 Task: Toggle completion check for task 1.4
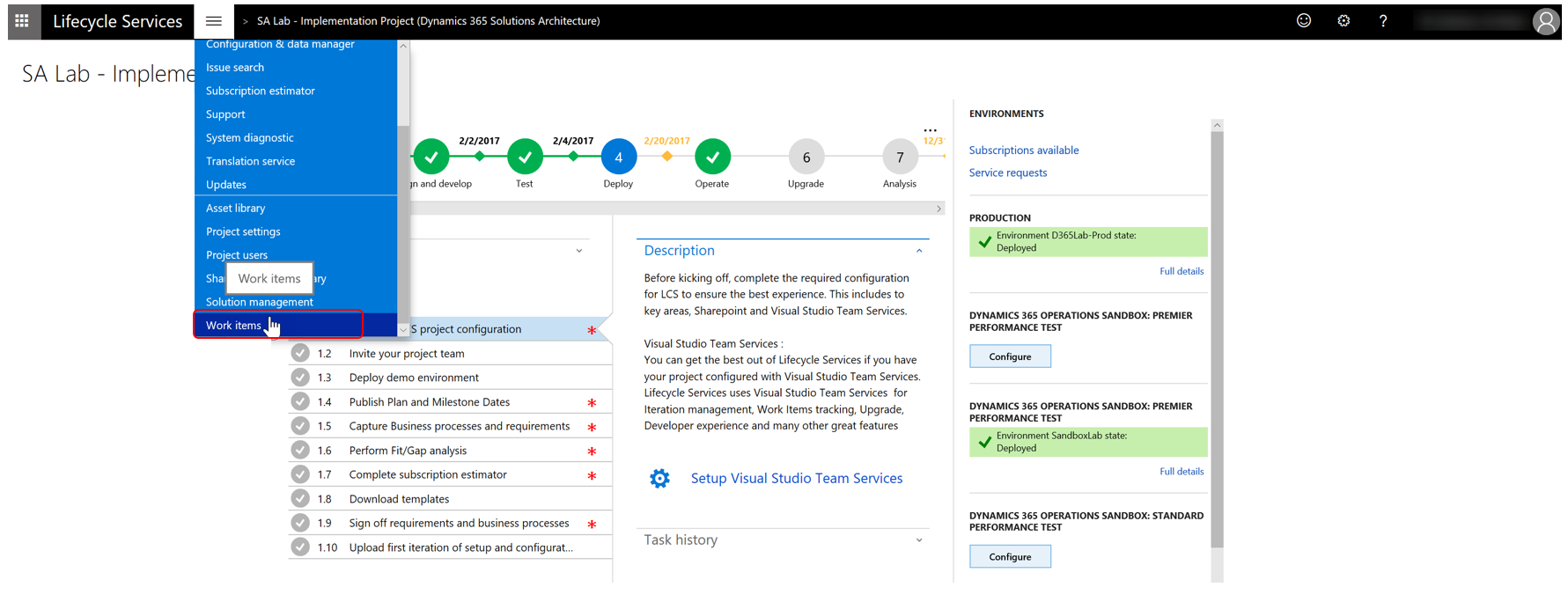point(300,401)
